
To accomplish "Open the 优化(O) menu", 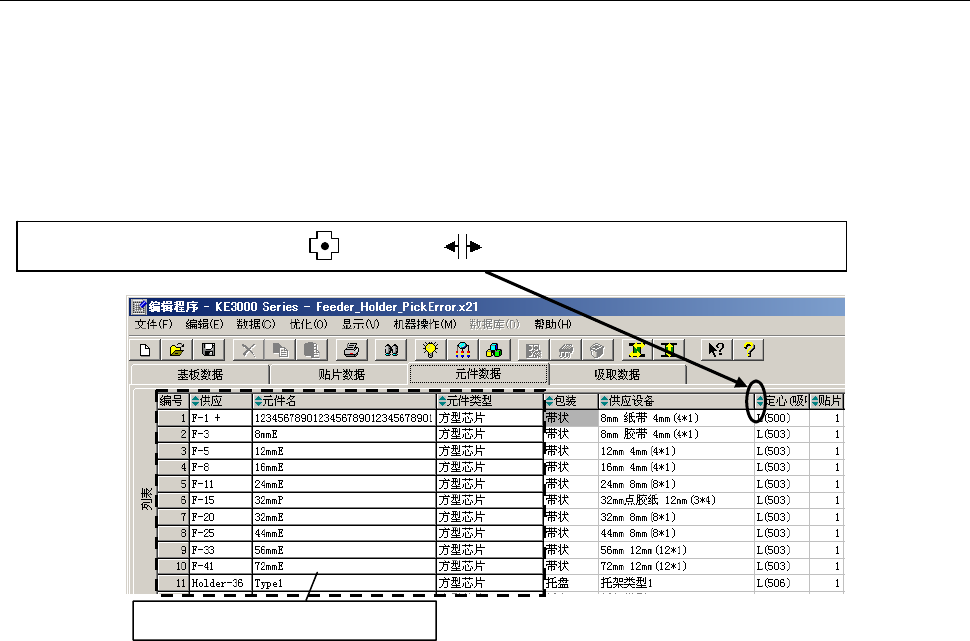I will coord(308,324).
